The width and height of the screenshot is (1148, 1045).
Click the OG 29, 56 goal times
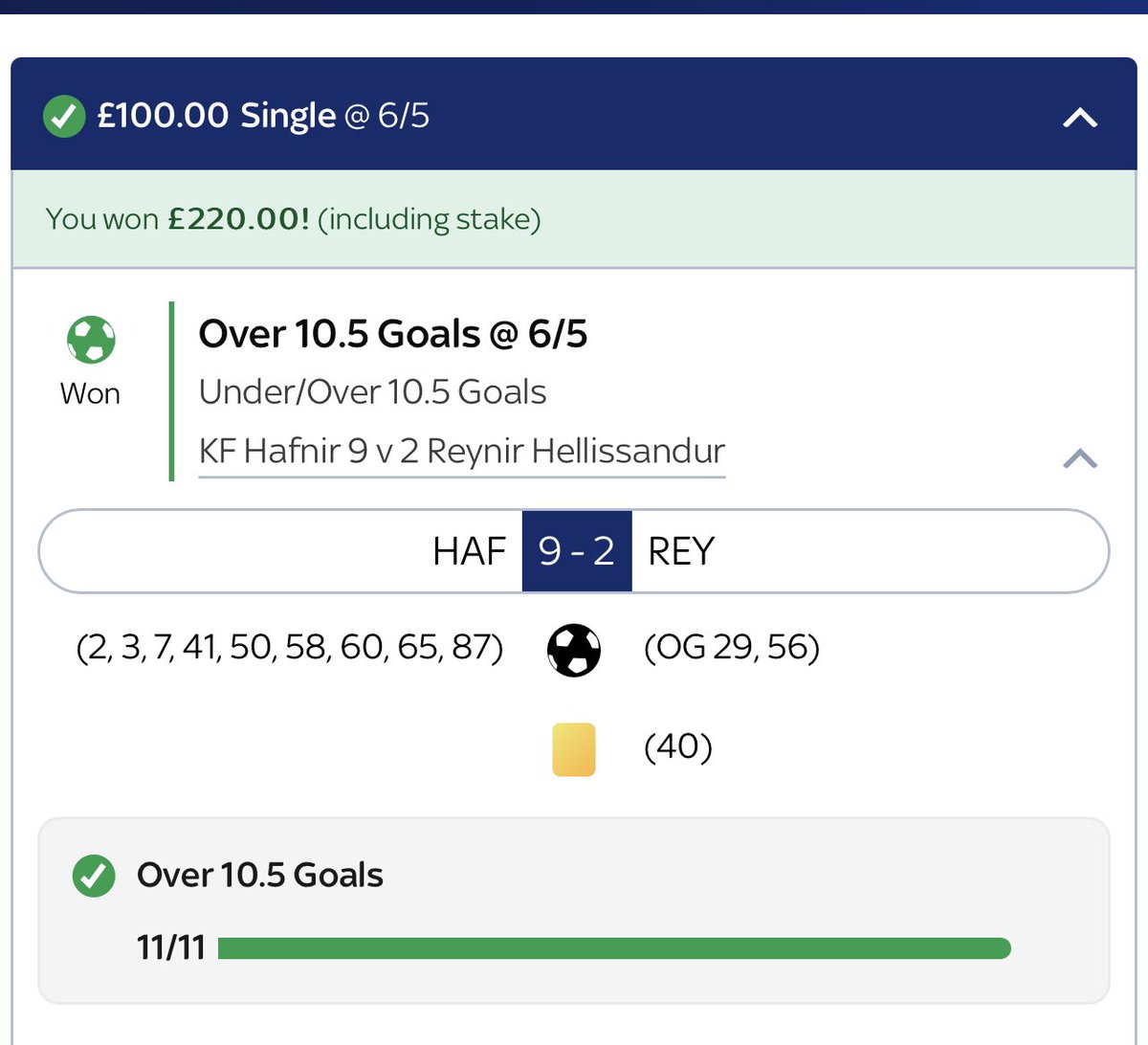[x=732, y=648]
